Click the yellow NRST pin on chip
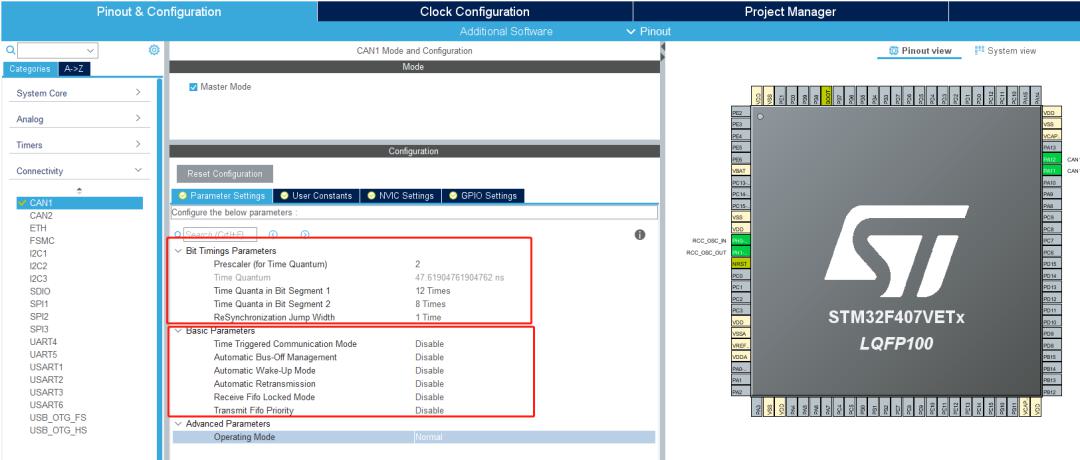 738,264
